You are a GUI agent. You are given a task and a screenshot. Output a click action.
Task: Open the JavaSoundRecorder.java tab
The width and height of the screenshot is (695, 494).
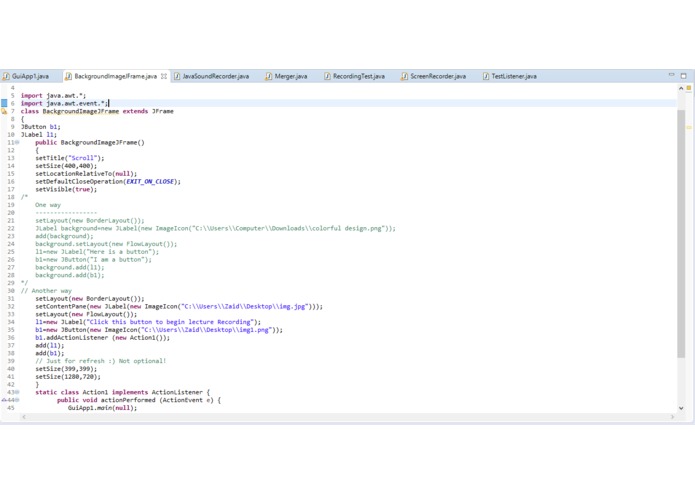coord(215,76)
